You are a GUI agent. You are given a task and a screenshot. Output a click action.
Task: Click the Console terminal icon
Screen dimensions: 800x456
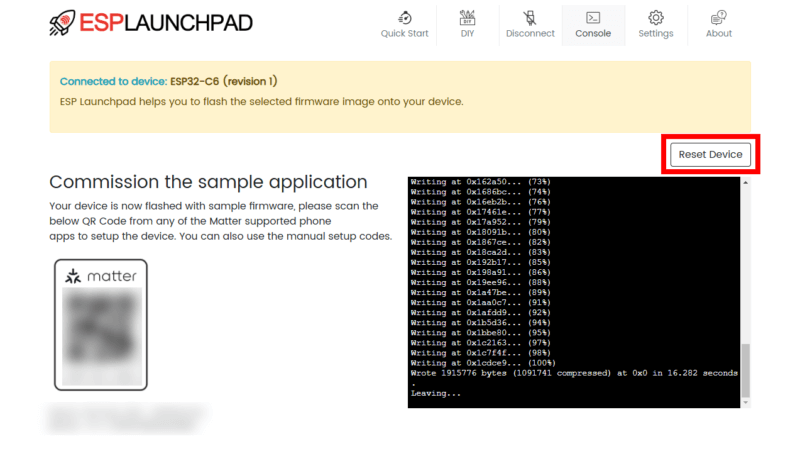(x=593, y=17)
